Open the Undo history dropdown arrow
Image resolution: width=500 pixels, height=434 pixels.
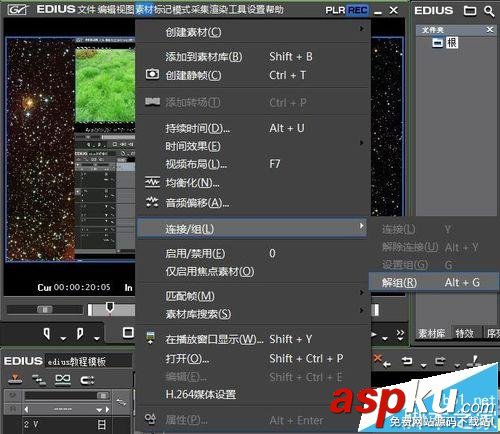pyautogui.click(x=423, y=365)
